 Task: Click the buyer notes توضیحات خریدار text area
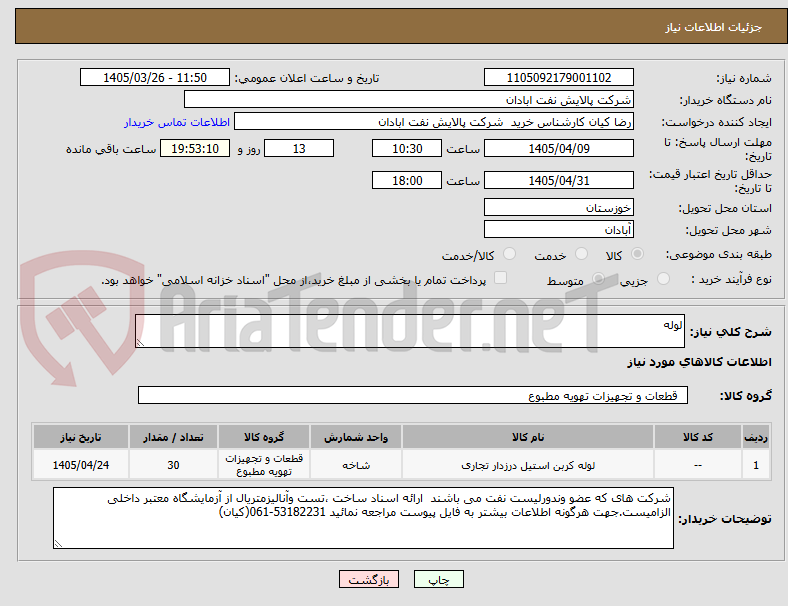coord(363,518)
